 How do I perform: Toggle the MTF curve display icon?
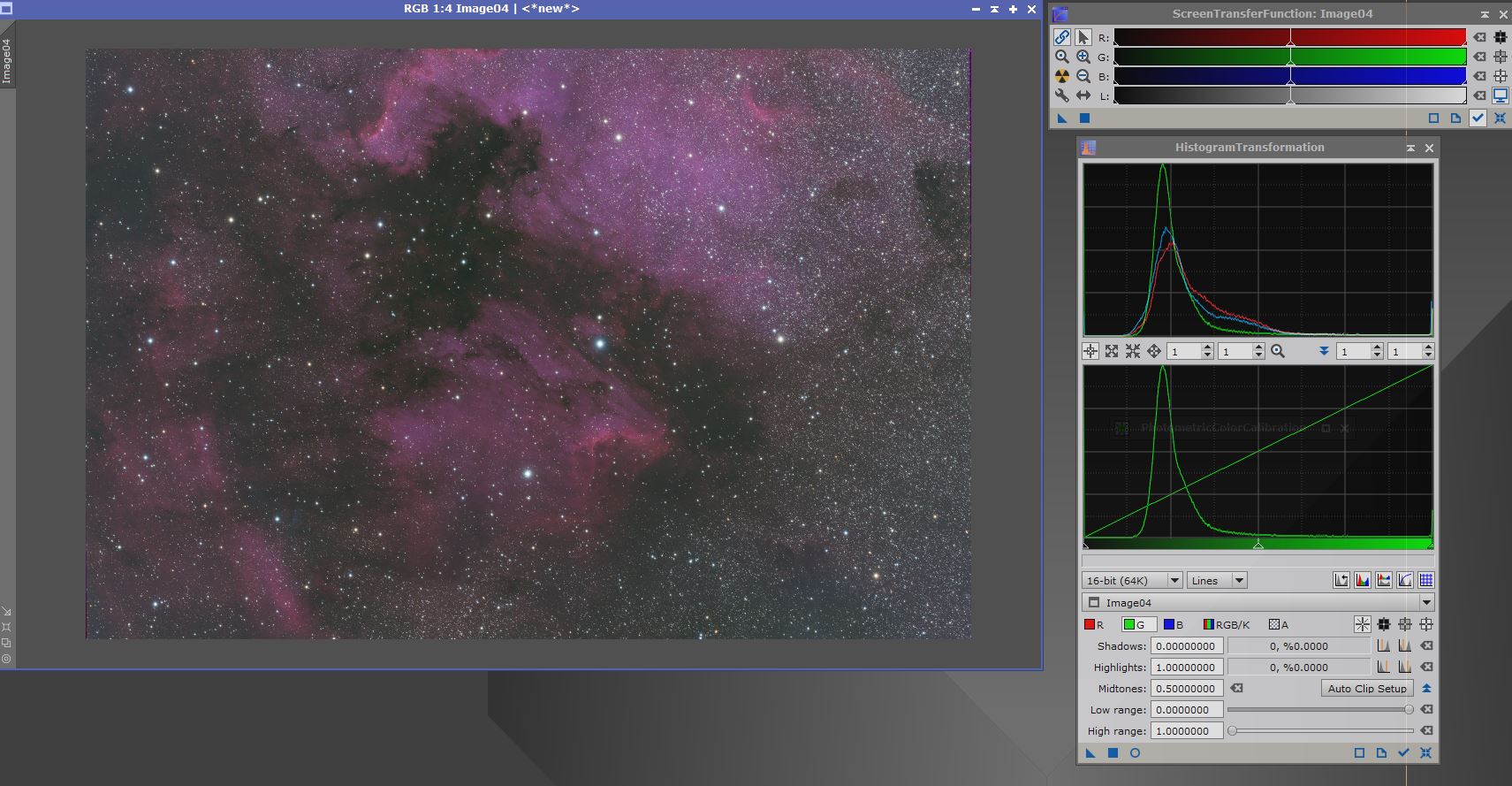(x=1405, y=580)
